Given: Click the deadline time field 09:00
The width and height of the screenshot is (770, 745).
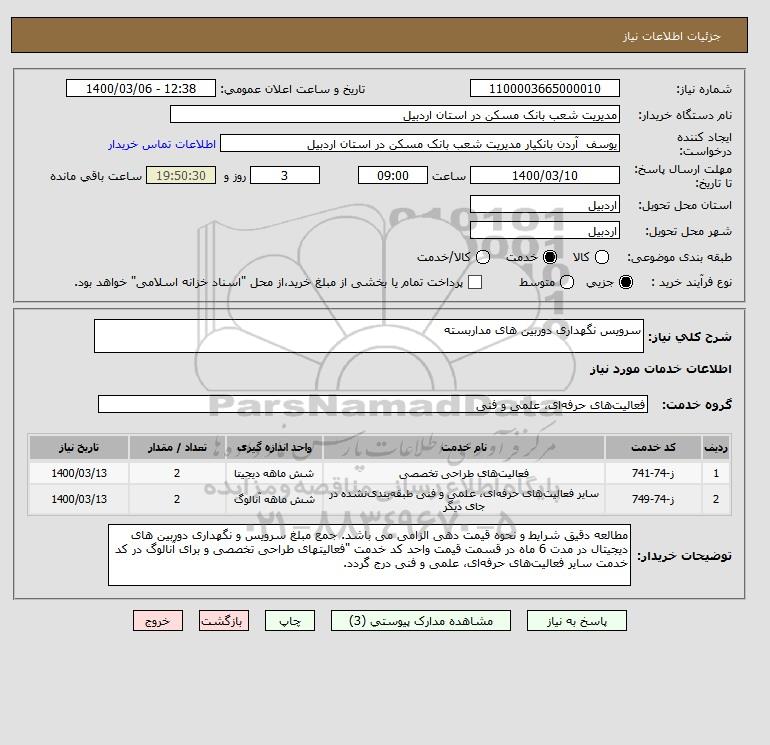Looking at the screenshot, I should pos(393,175).
